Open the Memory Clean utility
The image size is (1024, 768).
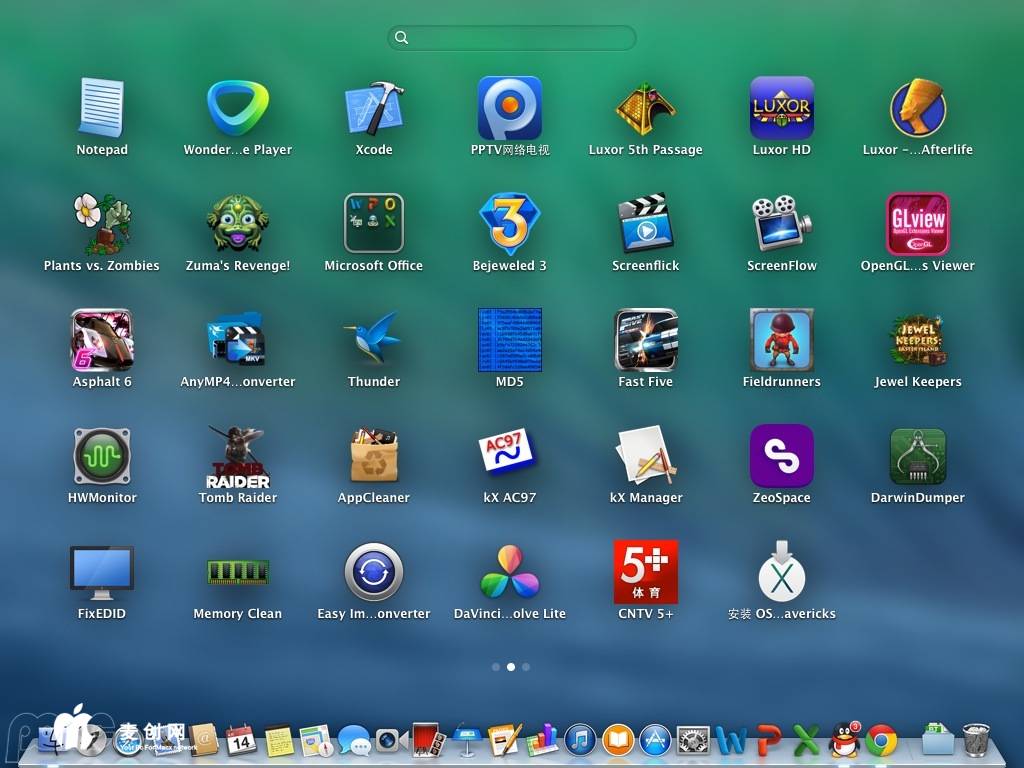[x=238, y=573]
